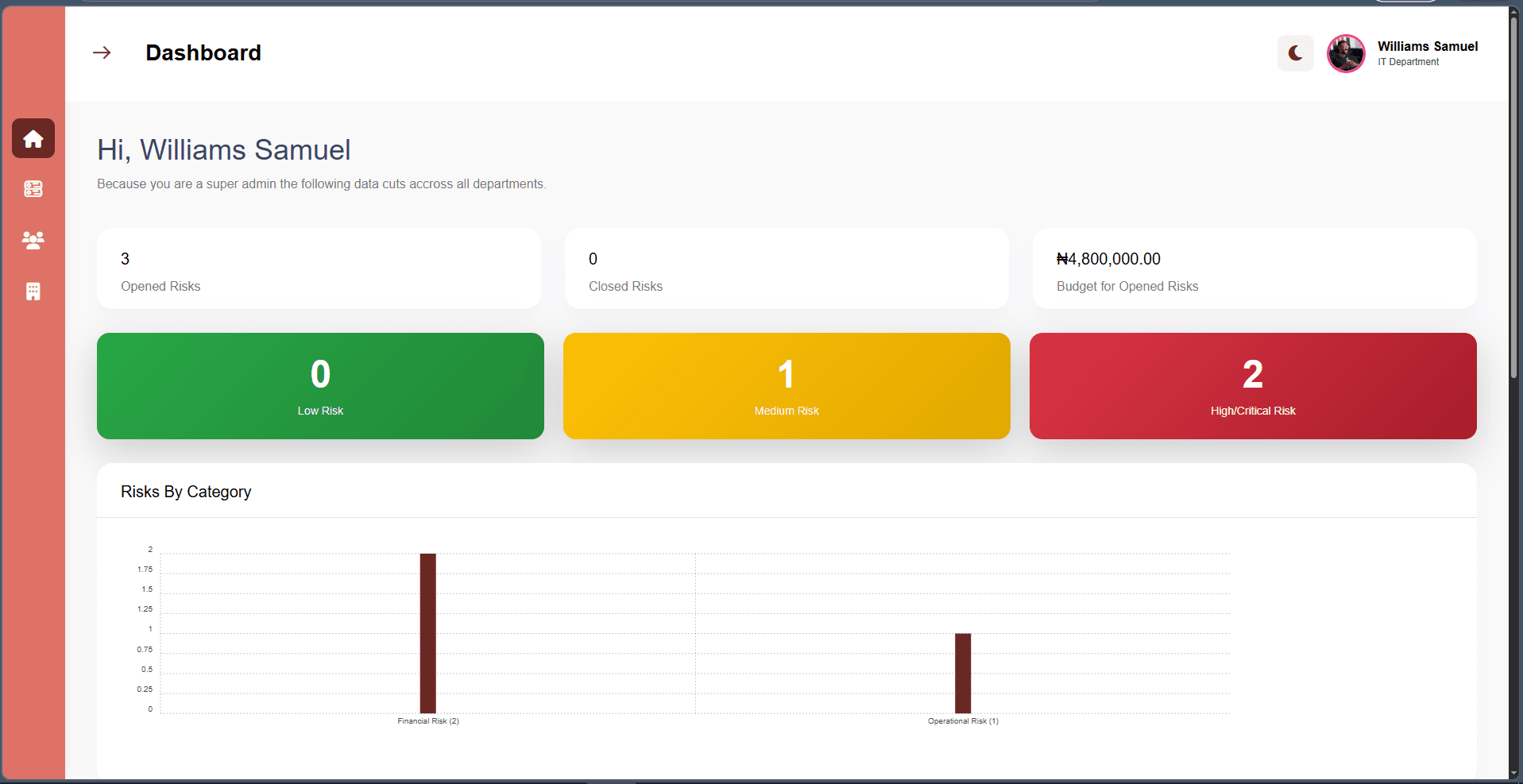Select the red High/Critical Risk tile
Screen dimensions: 1523x784
[1253, 386]
